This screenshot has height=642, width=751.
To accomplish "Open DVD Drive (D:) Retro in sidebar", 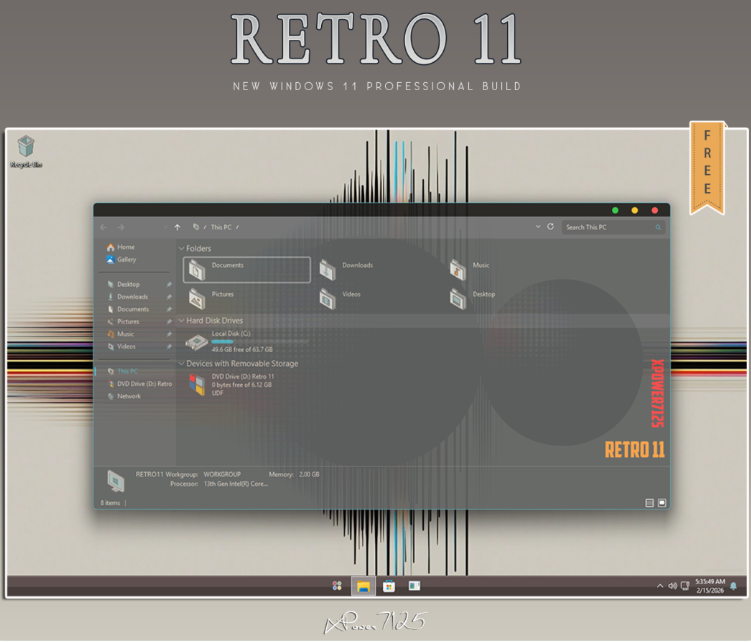I will pyautogui.click(x=139, y=384).
